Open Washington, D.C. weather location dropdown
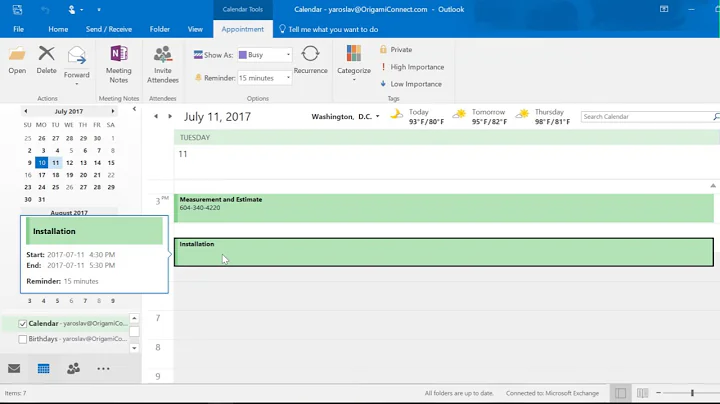This screenshot has height=404, width=720. tap(377, 117)
